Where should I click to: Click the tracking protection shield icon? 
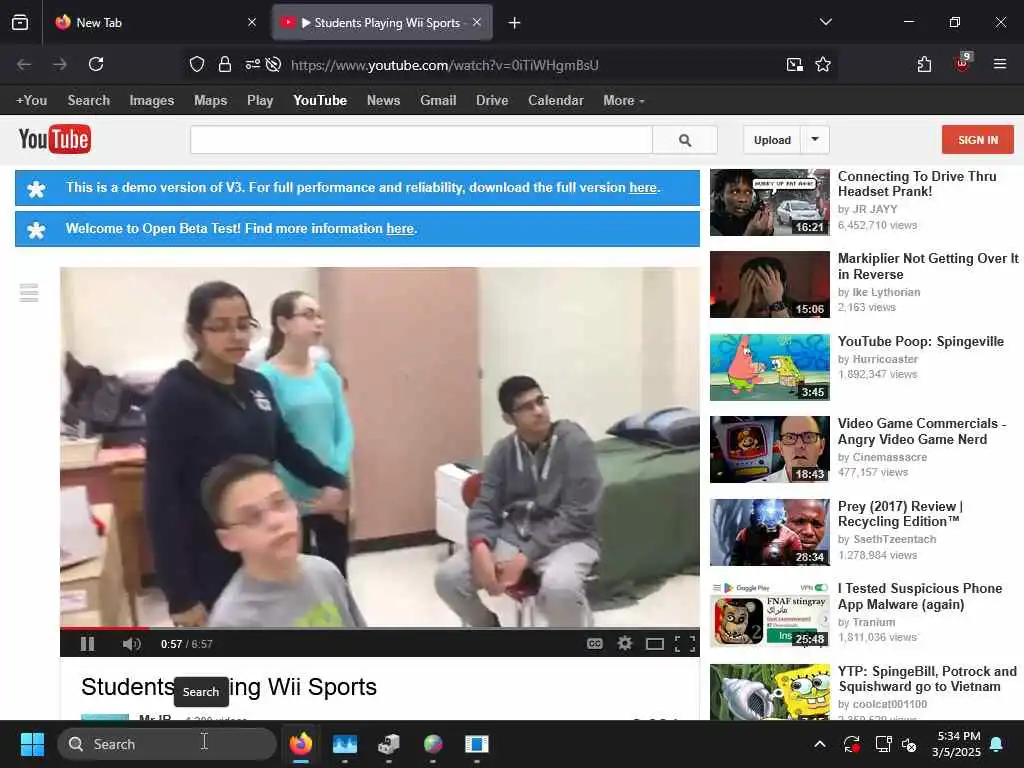(x=197, y=64)
